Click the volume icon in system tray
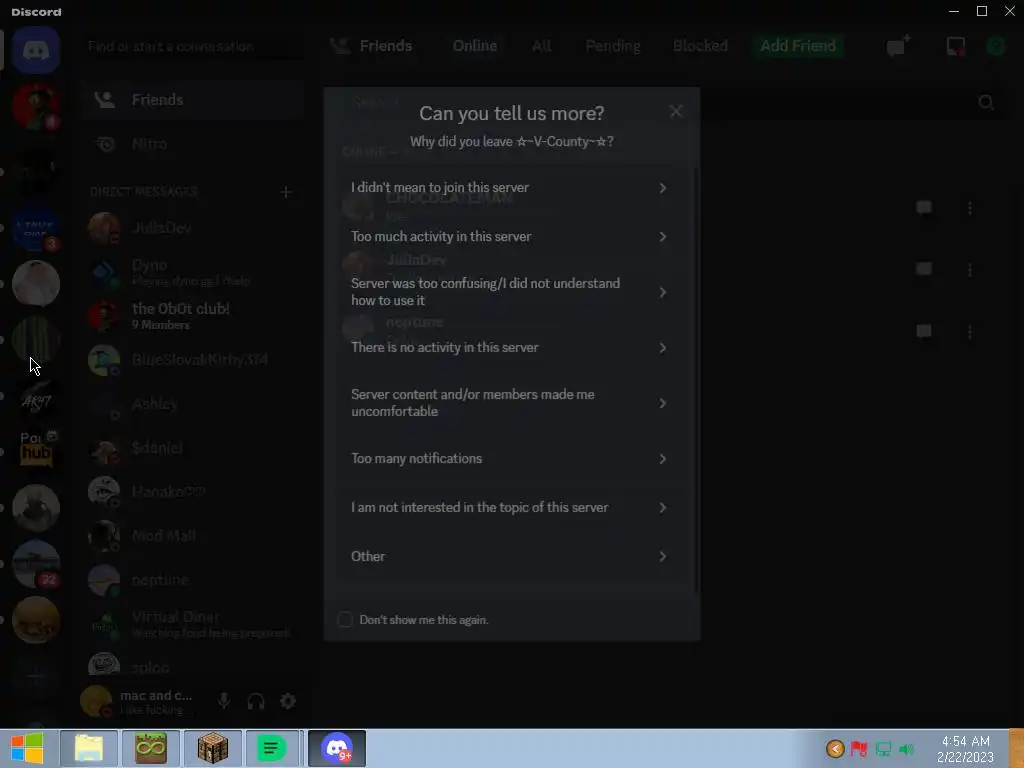 coord(906,749)
